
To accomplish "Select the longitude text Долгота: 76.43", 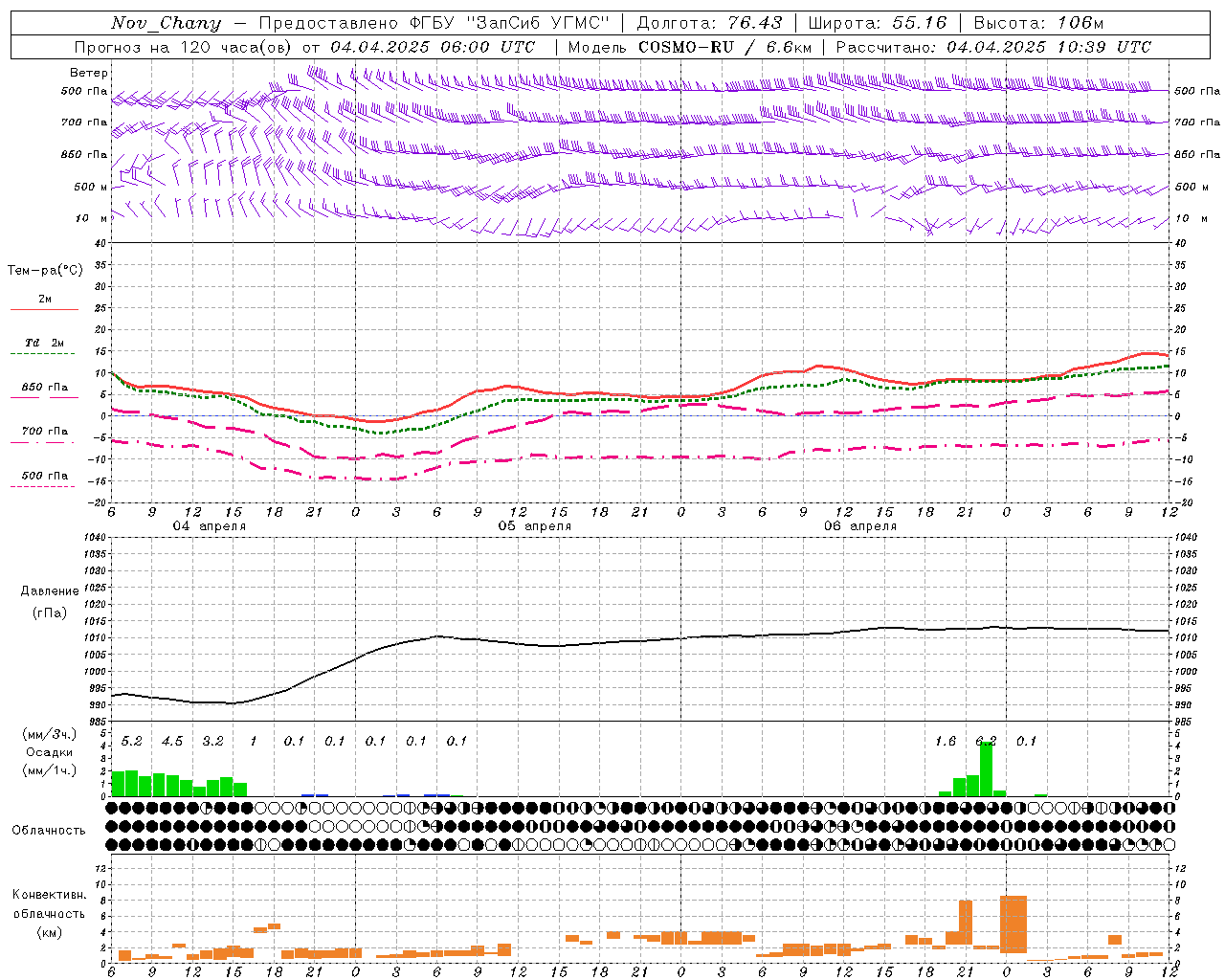I will 709,23.
